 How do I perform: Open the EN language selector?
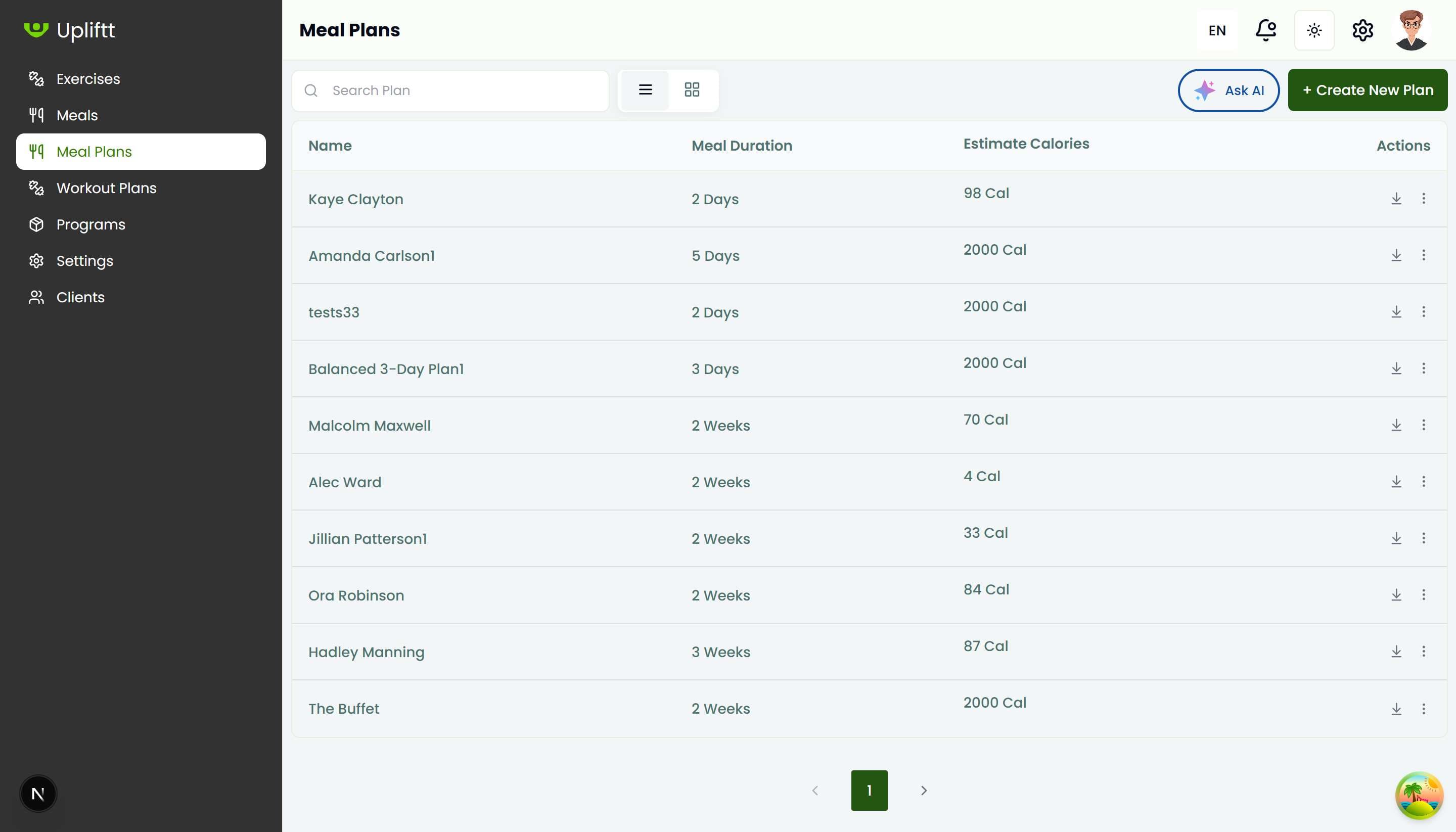click(1216, 30)
